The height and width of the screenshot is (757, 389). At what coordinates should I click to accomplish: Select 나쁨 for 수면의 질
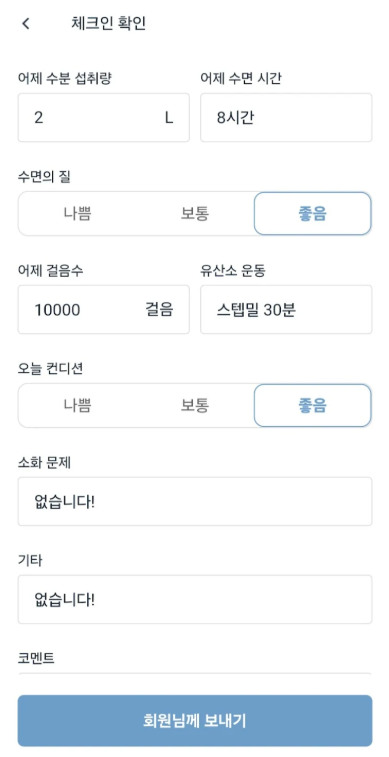point(77,214)
